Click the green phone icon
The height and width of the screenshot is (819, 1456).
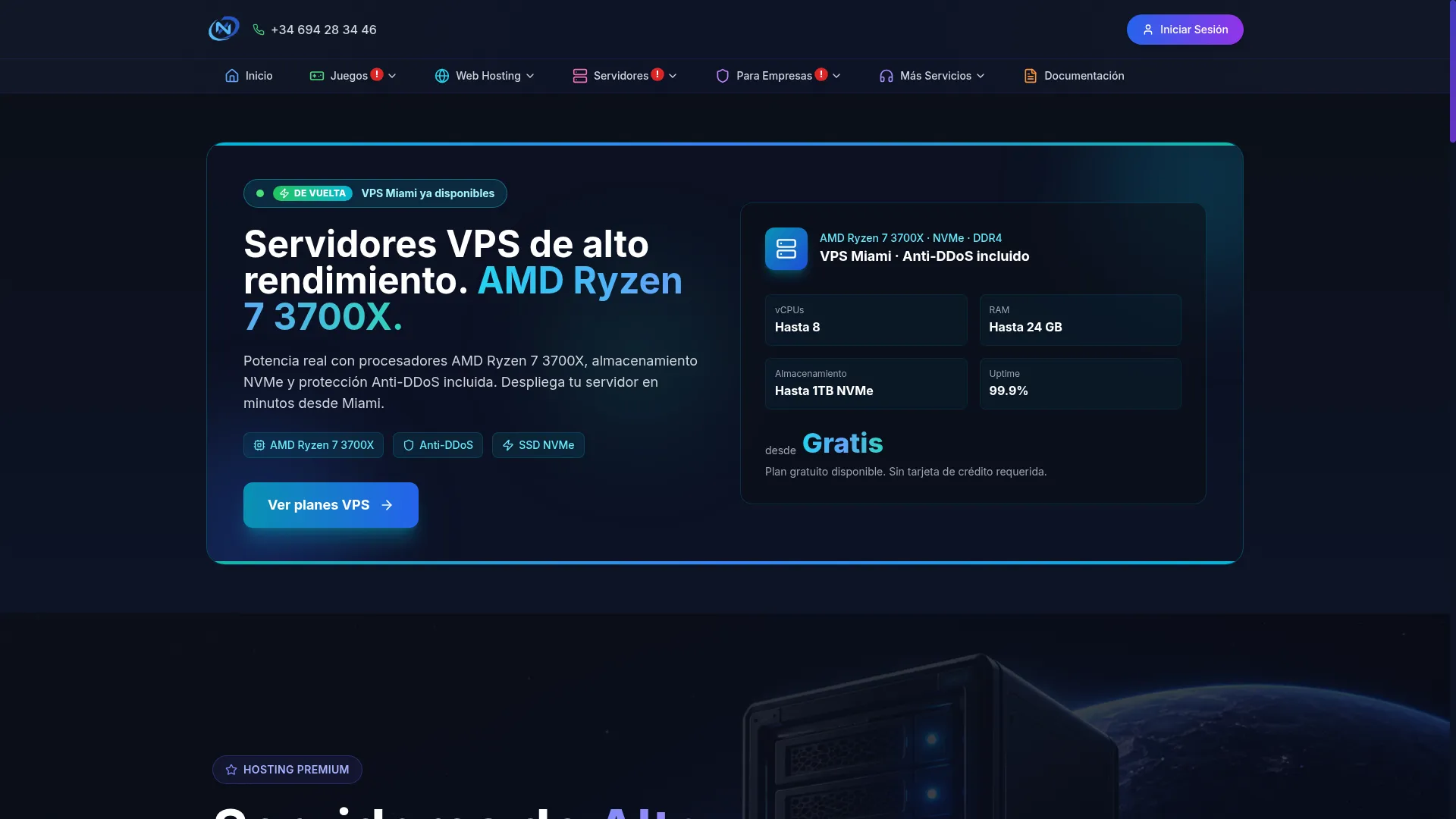[x=259, y=30]
